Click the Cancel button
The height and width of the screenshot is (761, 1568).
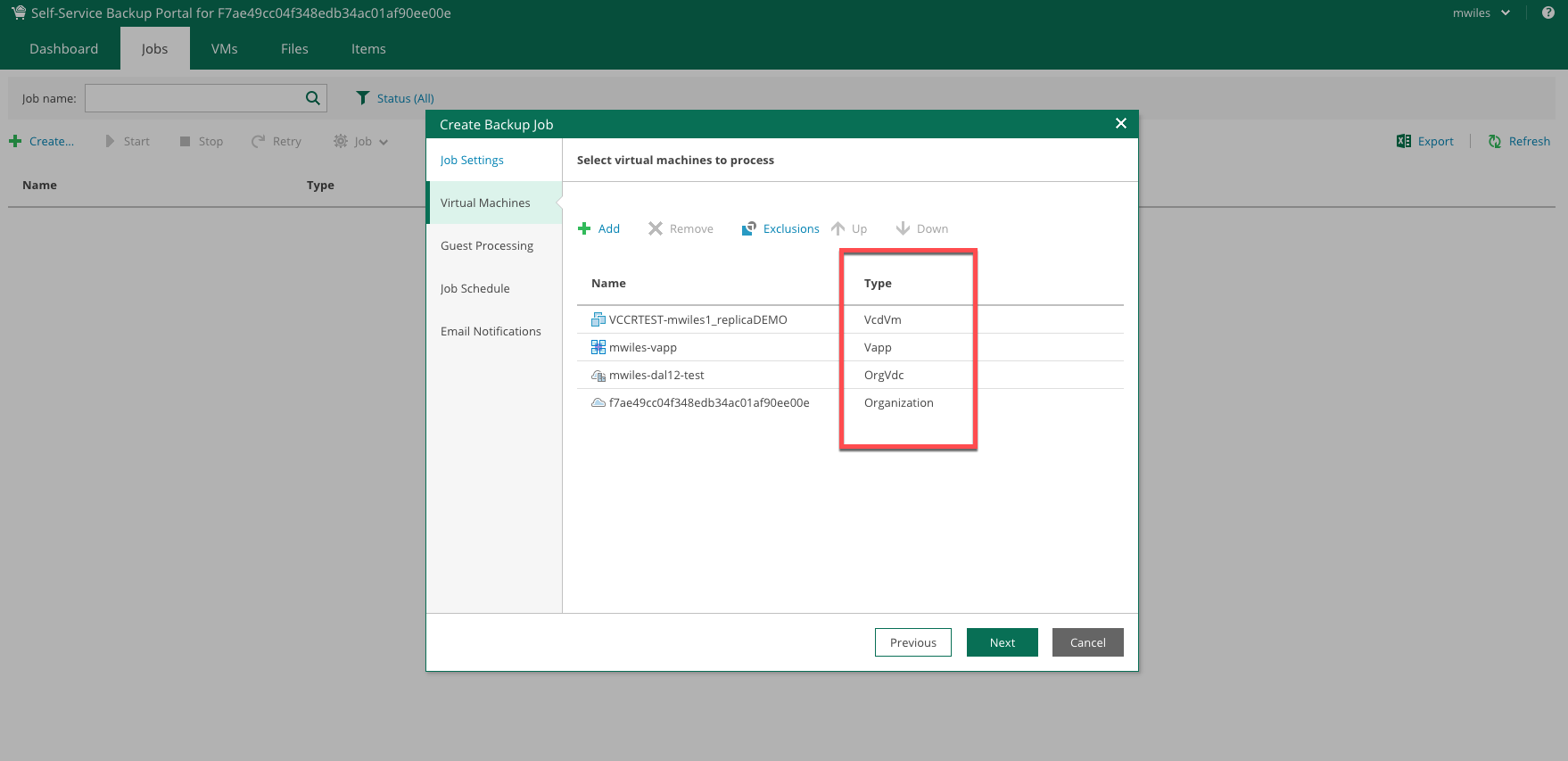(x=1087, y=642)
